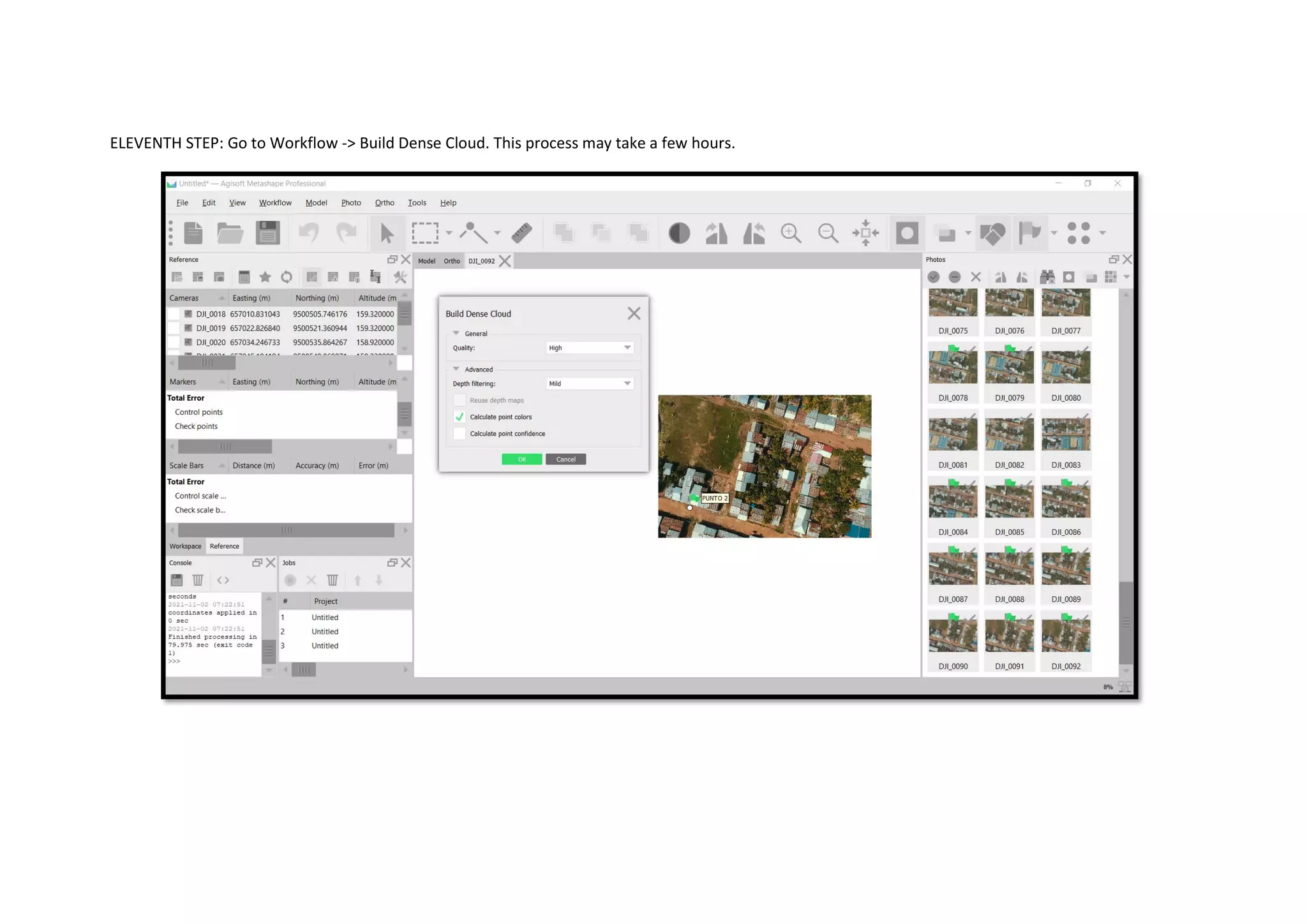Toggle the brightness/contrast half-circle icon
The height and width of the screenshot is (924, 1307).
point(679,233)
